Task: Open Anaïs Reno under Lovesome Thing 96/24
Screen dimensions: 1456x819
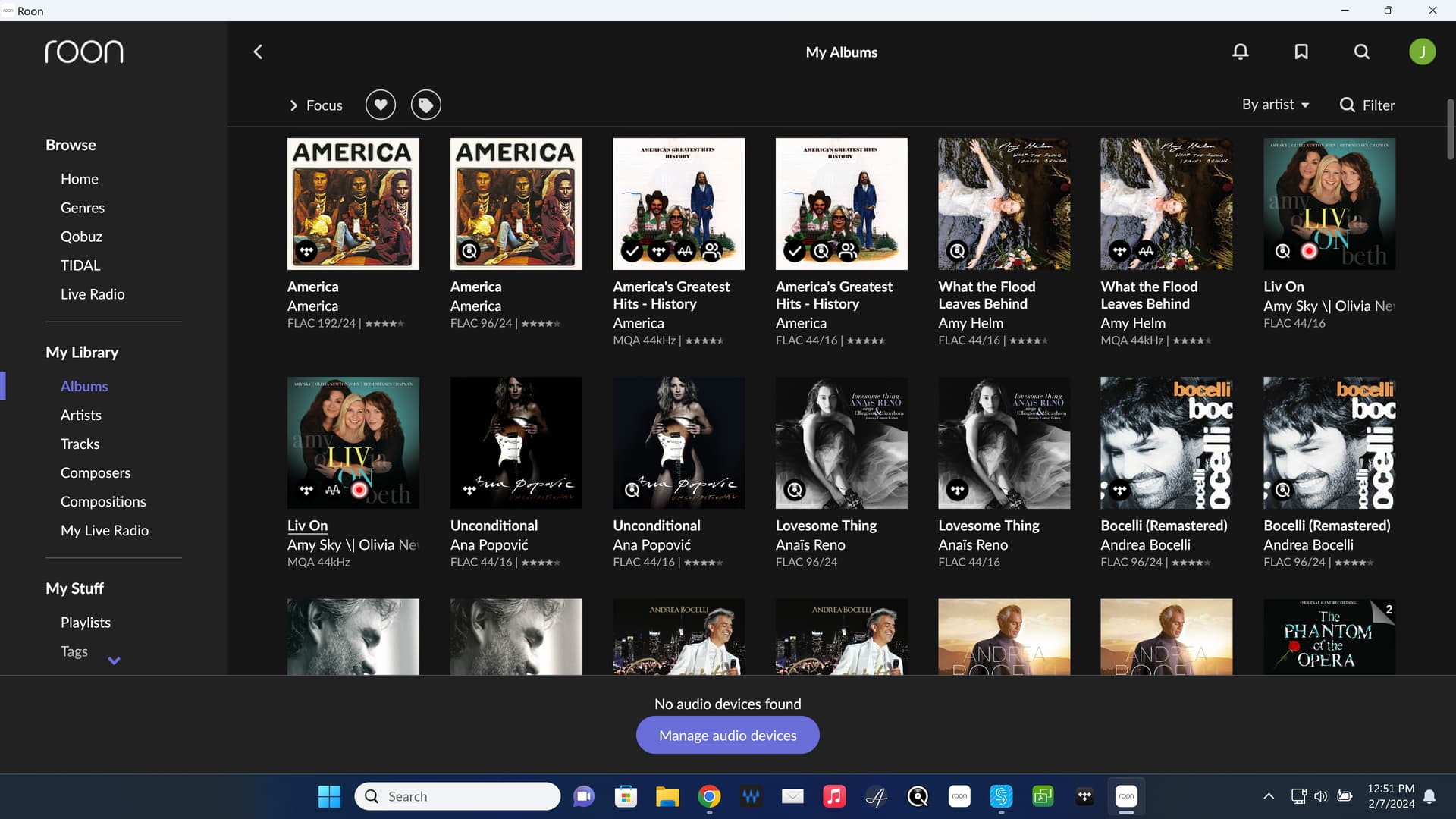Action: pyautogui.click(x=810, y=545)
